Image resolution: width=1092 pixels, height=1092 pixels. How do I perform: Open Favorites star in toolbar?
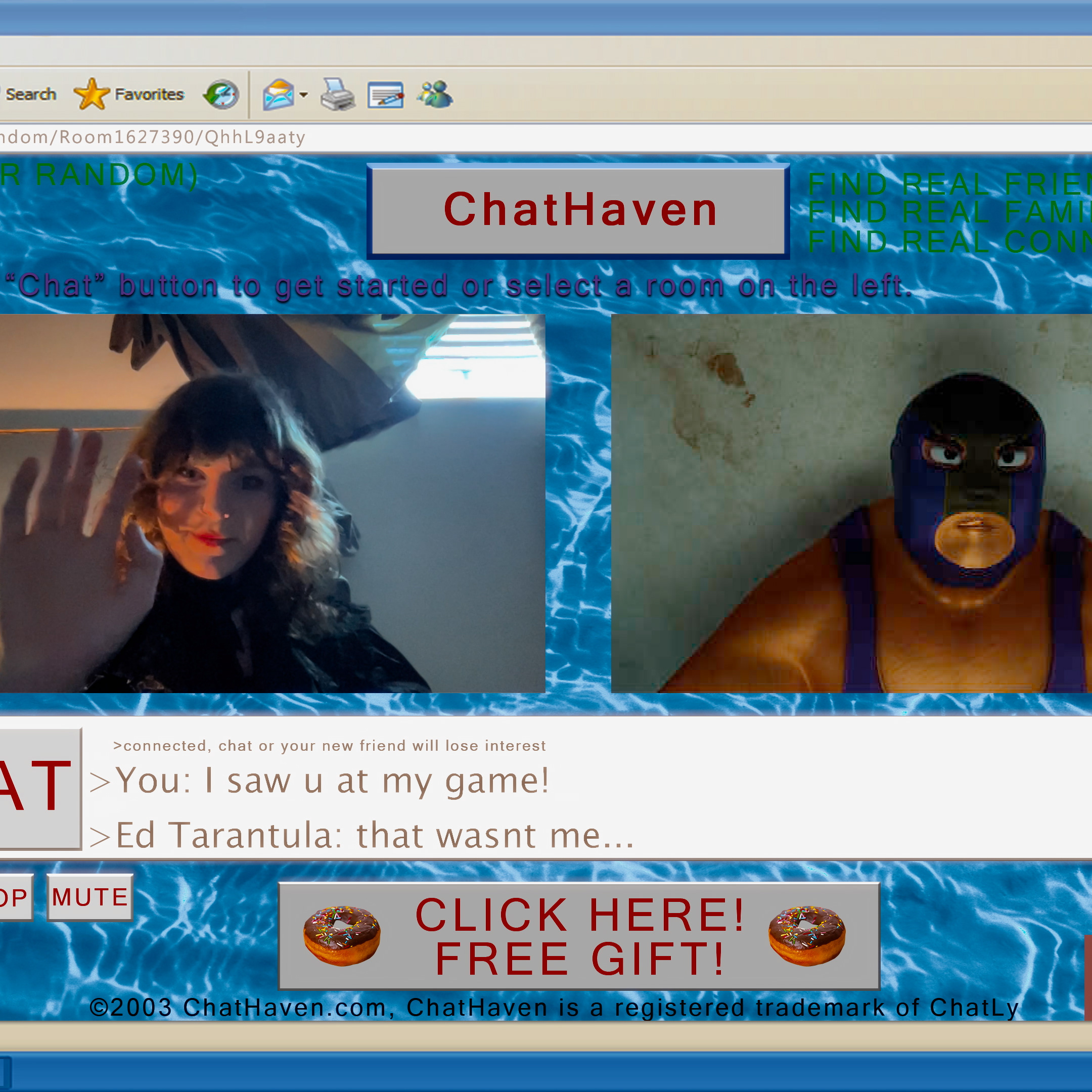pyautogui.click(x=129, y=94)
